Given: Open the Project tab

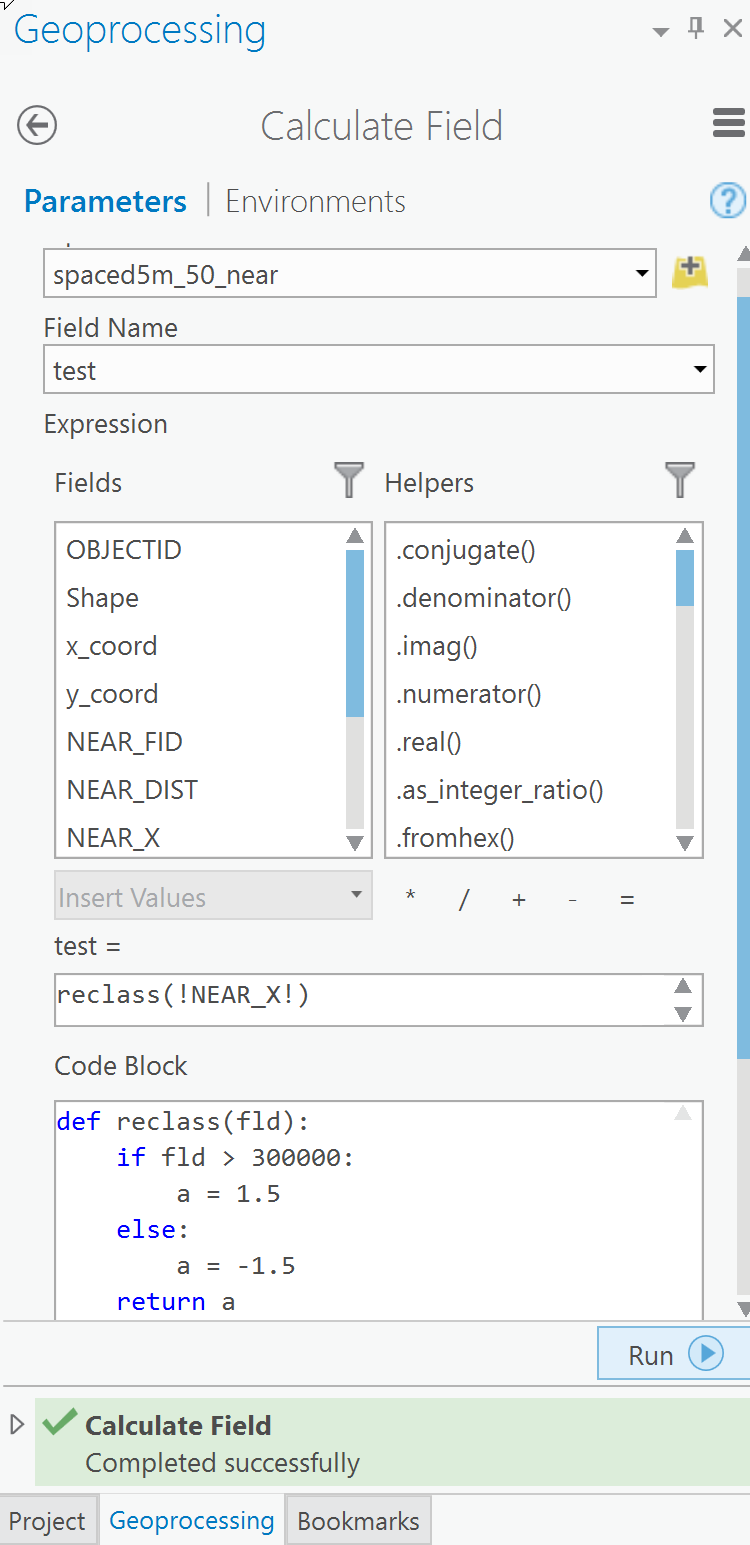Looking at the screenshot, I should tap(48, 1519).
